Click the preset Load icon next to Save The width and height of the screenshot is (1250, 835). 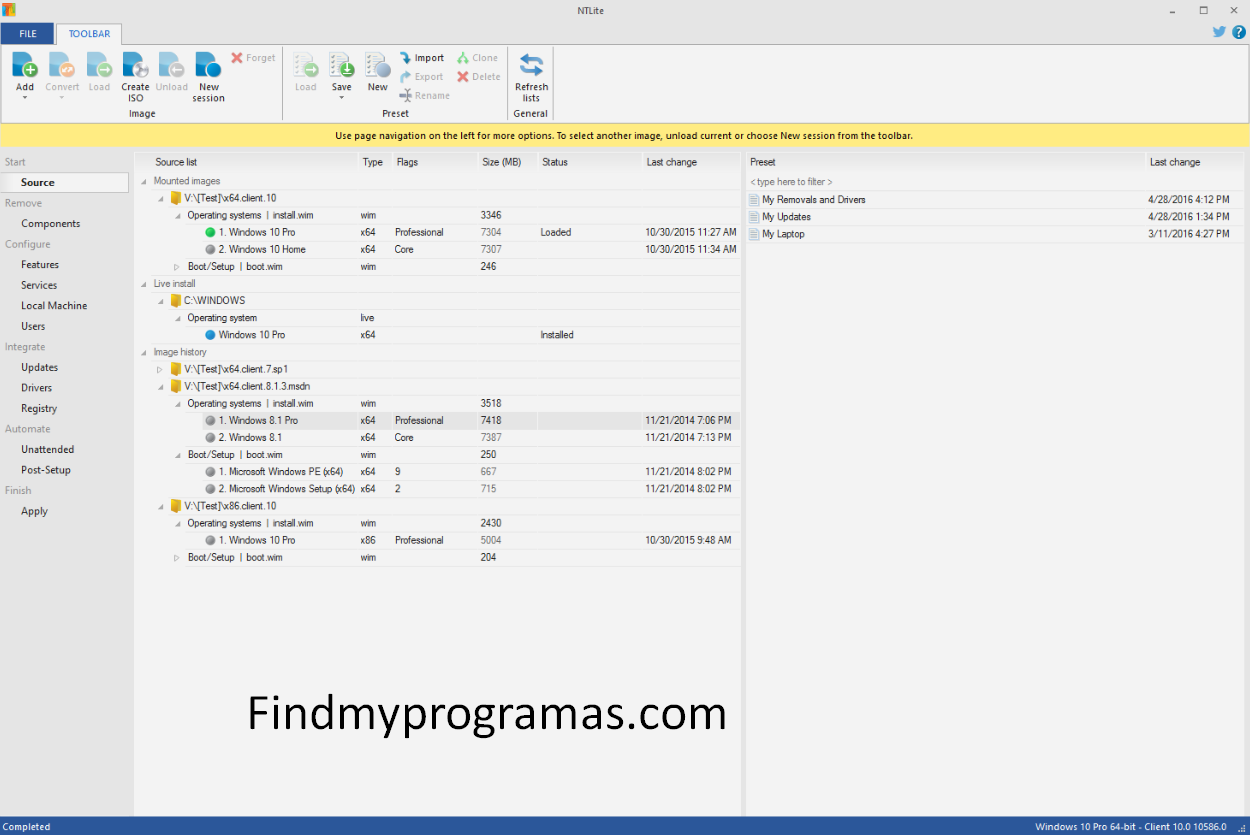click(306, 66)
